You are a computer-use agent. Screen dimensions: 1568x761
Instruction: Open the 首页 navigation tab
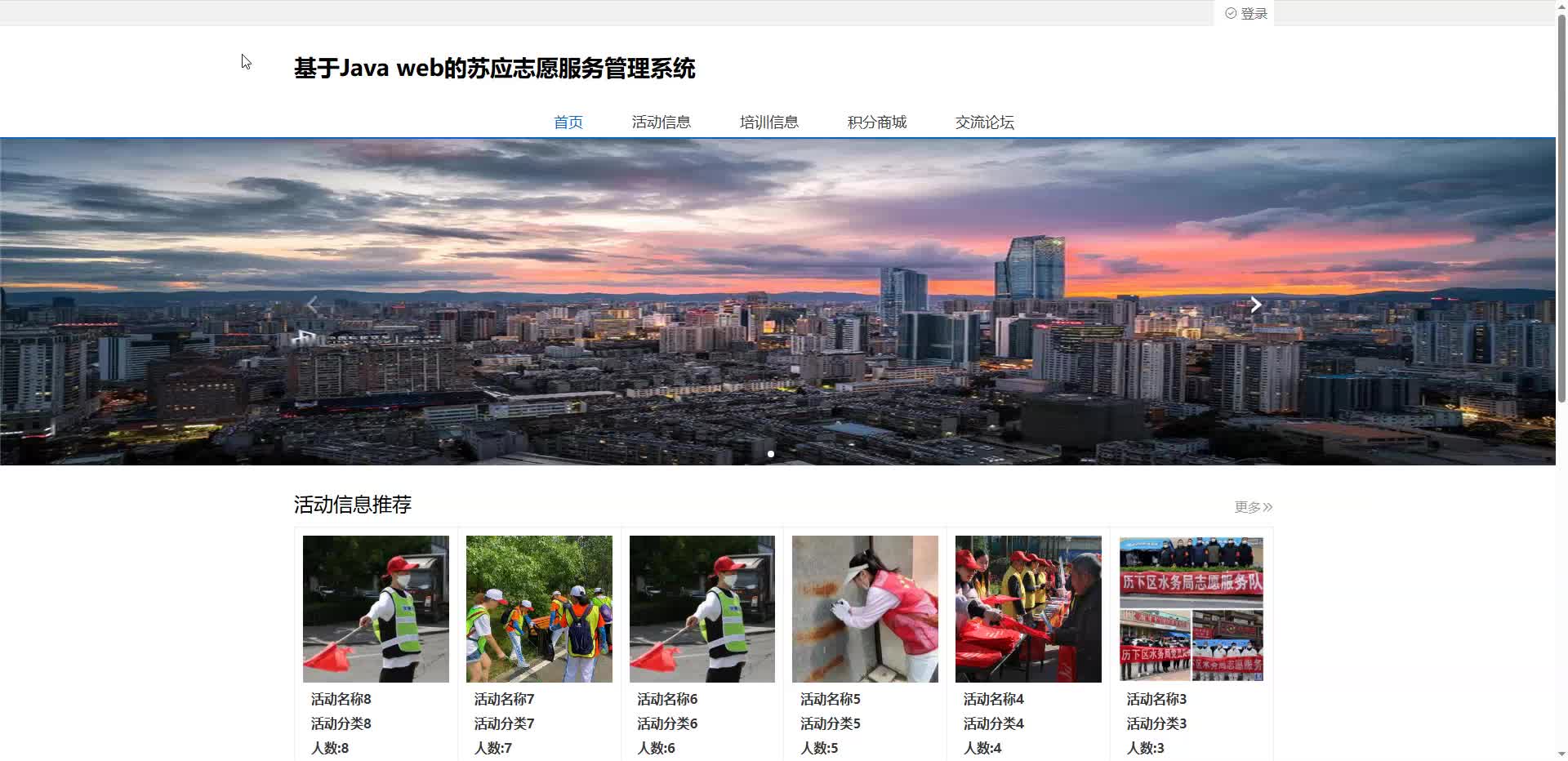tap(568, 122)
